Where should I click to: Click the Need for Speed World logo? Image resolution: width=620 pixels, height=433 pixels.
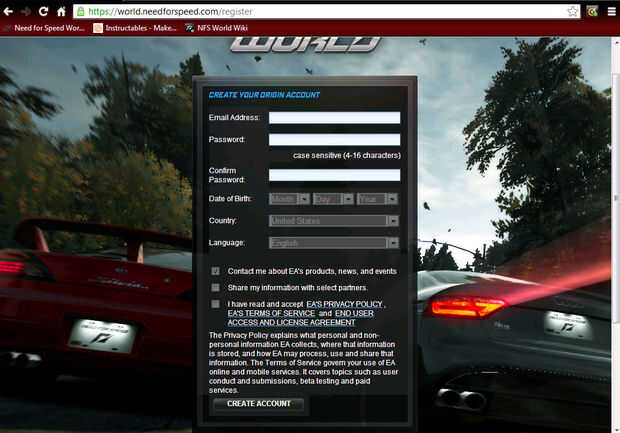click(305, 44)
